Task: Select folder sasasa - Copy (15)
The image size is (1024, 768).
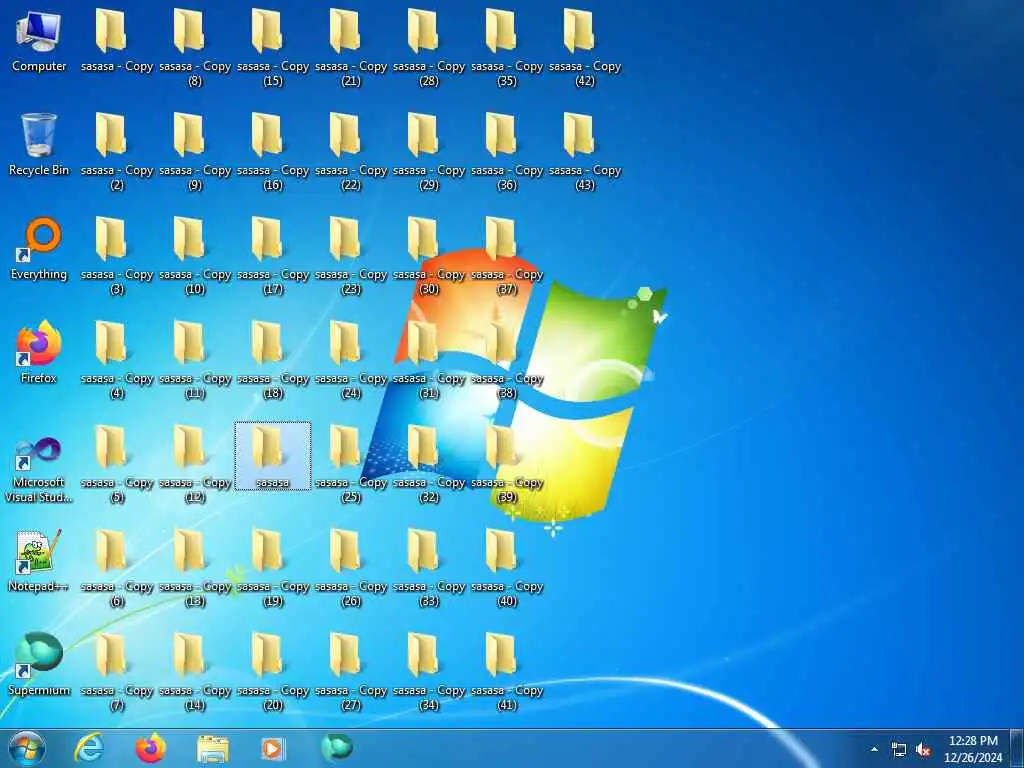Action: click(272, 47)
